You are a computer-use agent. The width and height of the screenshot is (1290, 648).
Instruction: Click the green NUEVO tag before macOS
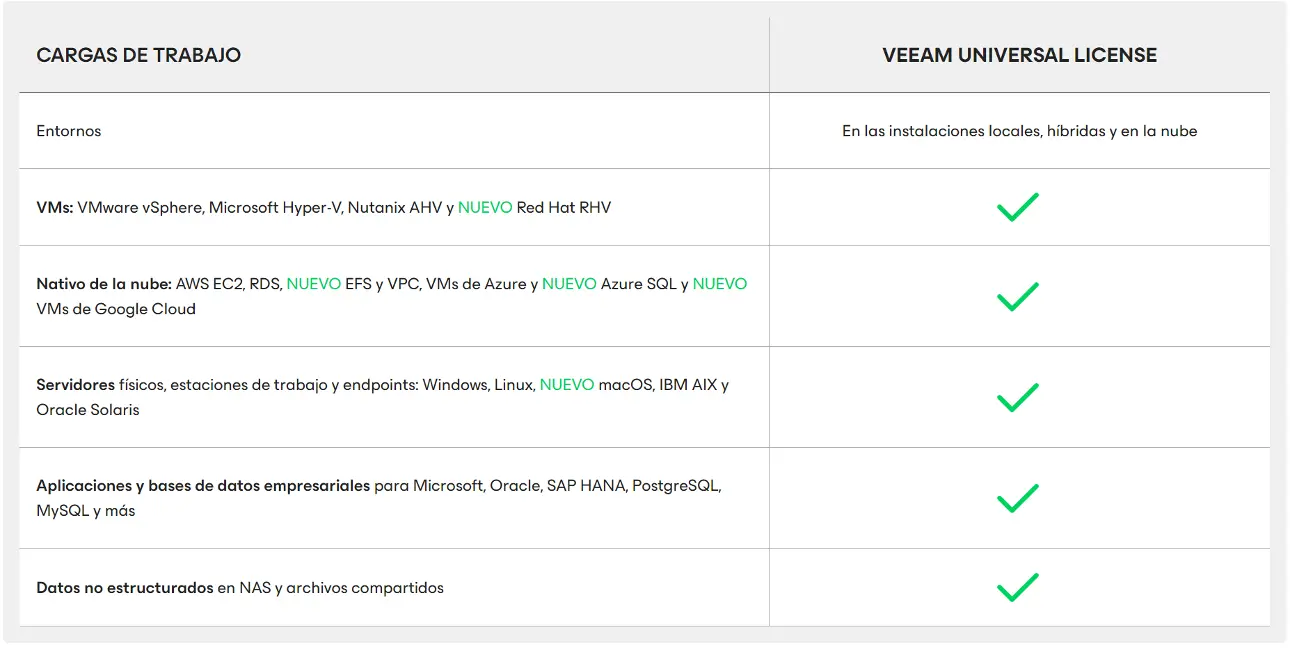point(567,385)
